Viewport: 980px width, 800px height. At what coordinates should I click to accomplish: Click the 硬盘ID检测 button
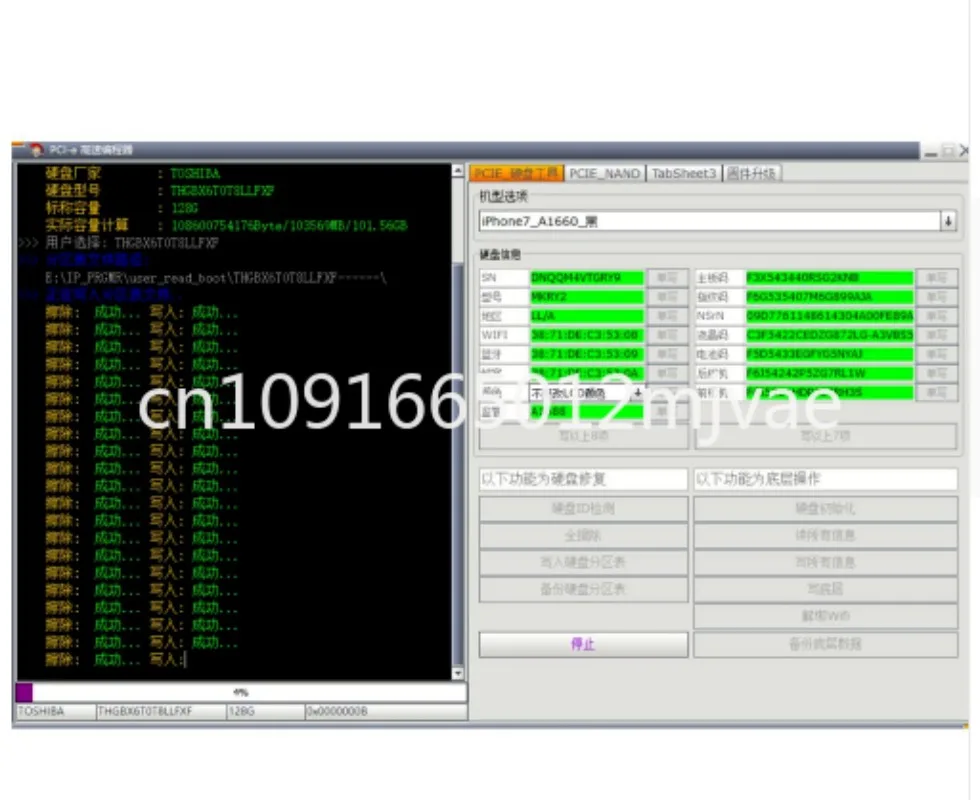(583, 509)
